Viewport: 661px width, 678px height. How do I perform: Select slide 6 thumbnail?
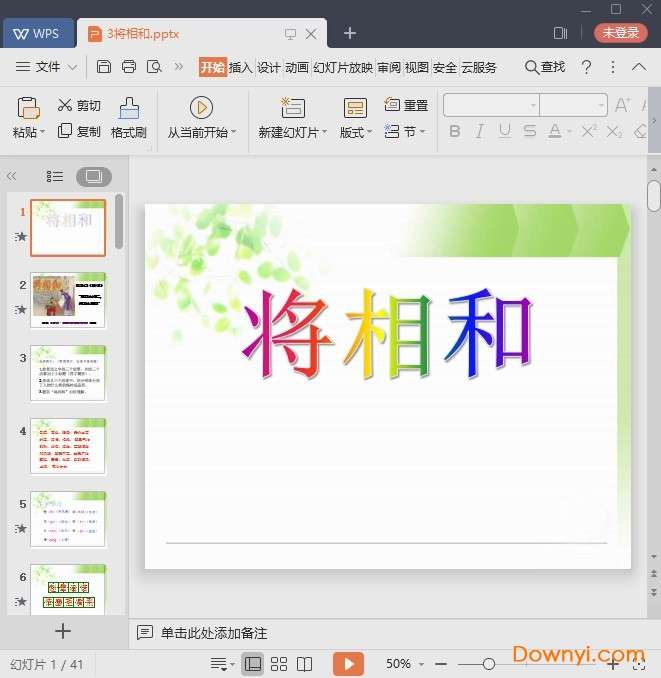pos(68,589)
